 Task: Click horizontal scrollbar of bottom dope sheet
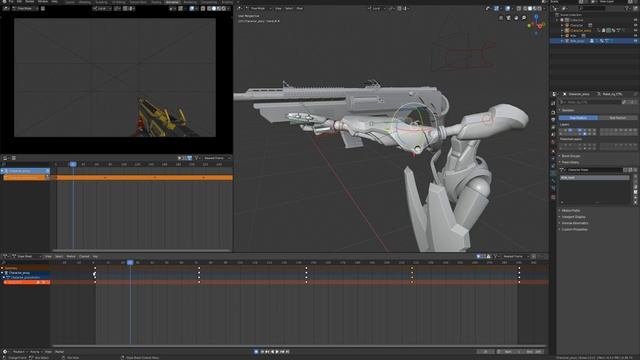pos(300,346)
